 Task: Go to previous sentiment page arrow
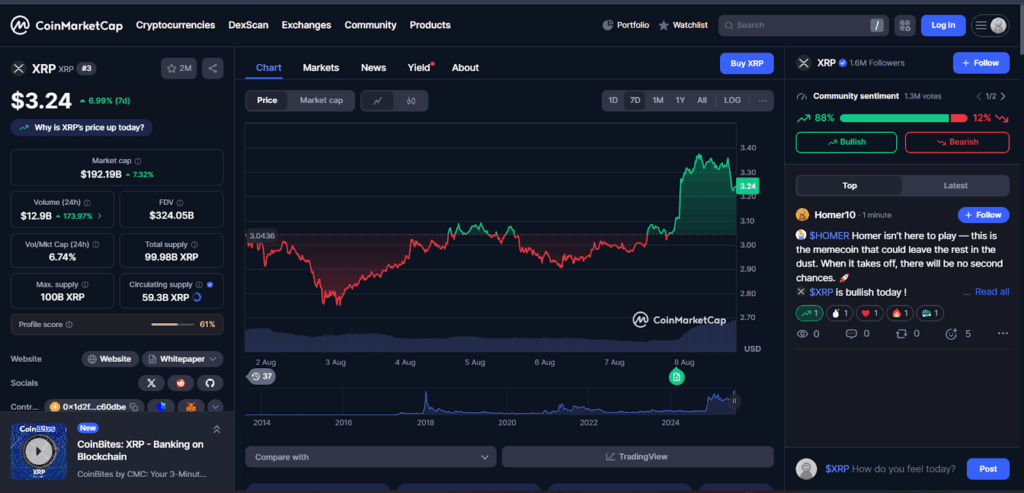(979, 97)
